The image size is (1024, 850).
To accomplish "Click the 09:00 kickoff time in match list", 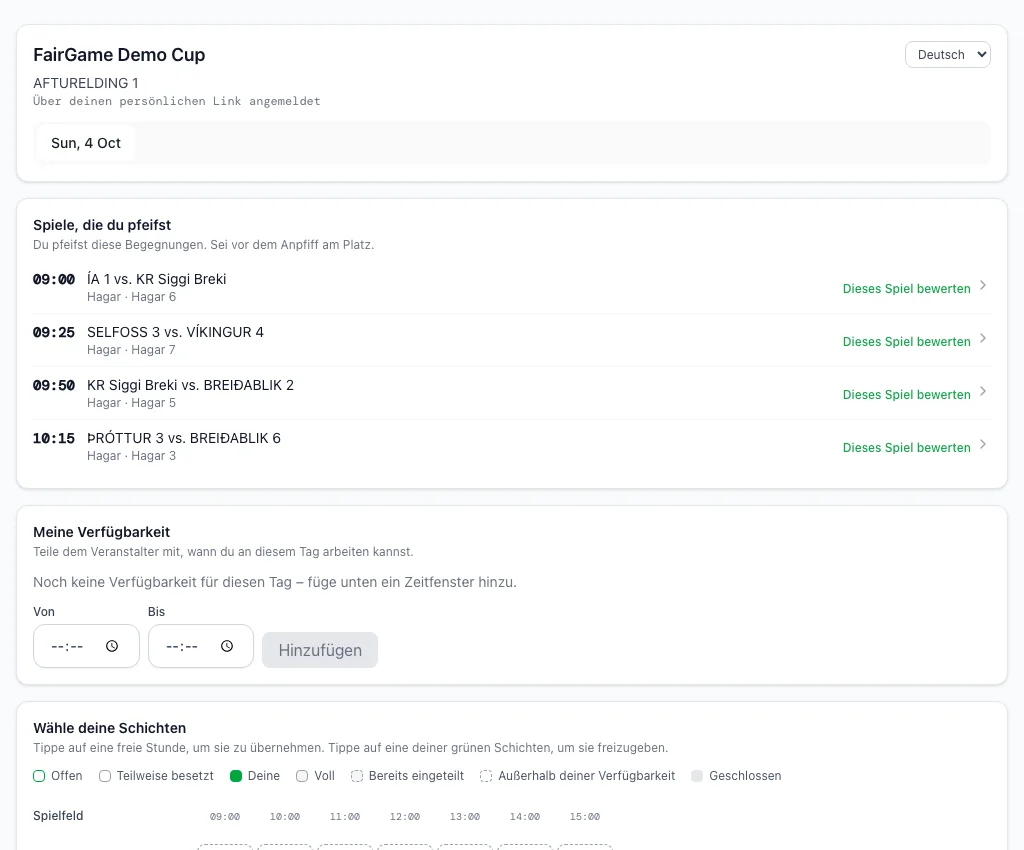I will (x=54, y=279).
